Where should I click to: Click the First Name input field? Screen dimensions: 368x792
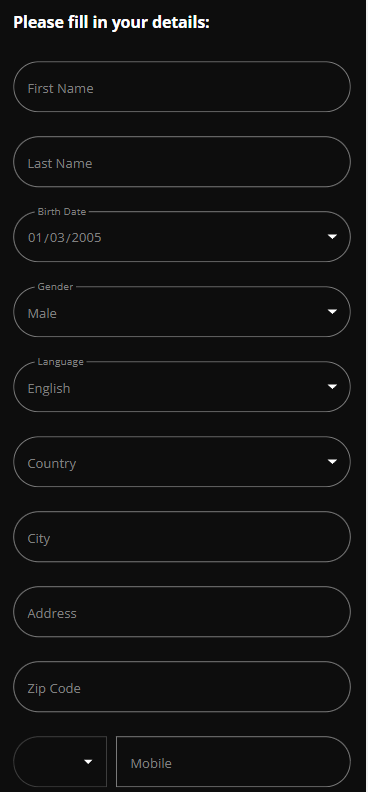[x=182, y=86]
